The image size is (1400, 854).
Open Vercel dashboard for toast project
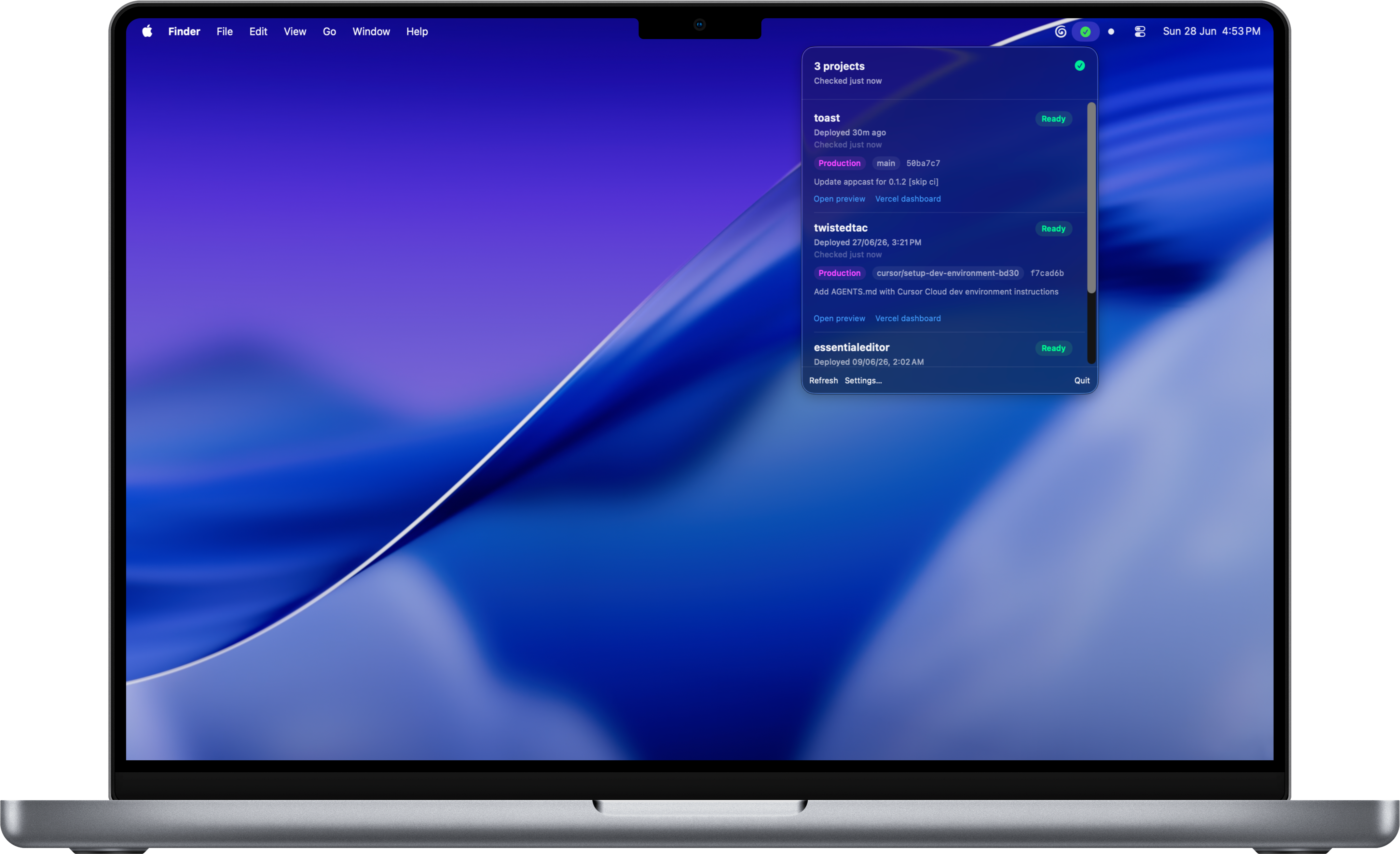908,199
